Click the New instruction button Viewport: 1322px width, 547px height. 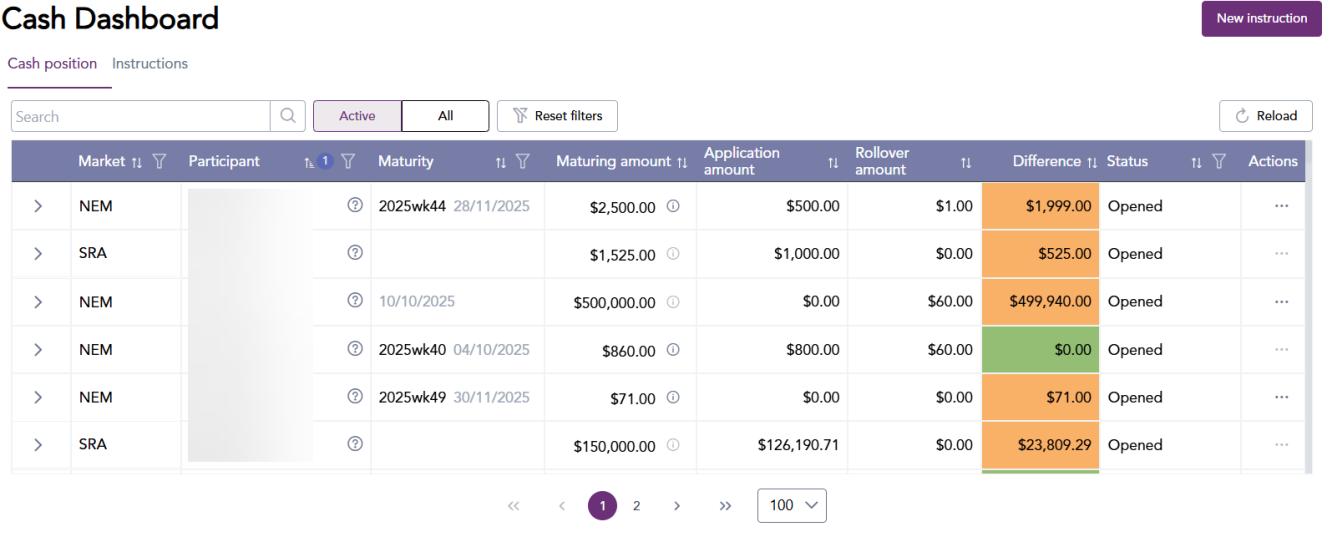tap(1261, 18)
